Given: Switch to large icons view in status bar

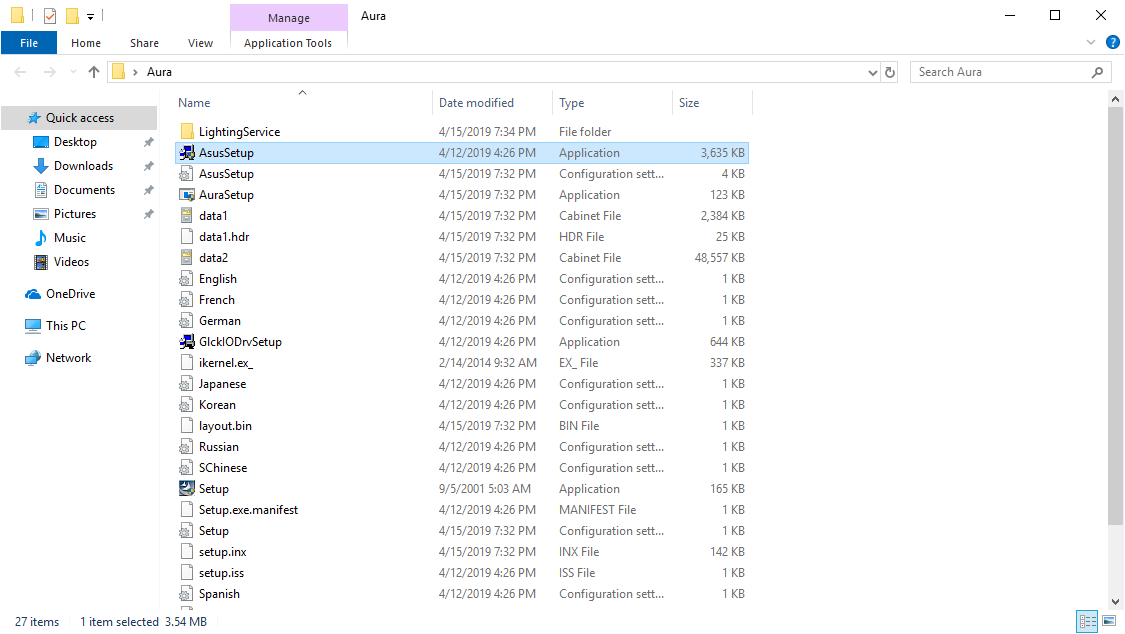Looking at the screenshot, I should point(1109,621).
